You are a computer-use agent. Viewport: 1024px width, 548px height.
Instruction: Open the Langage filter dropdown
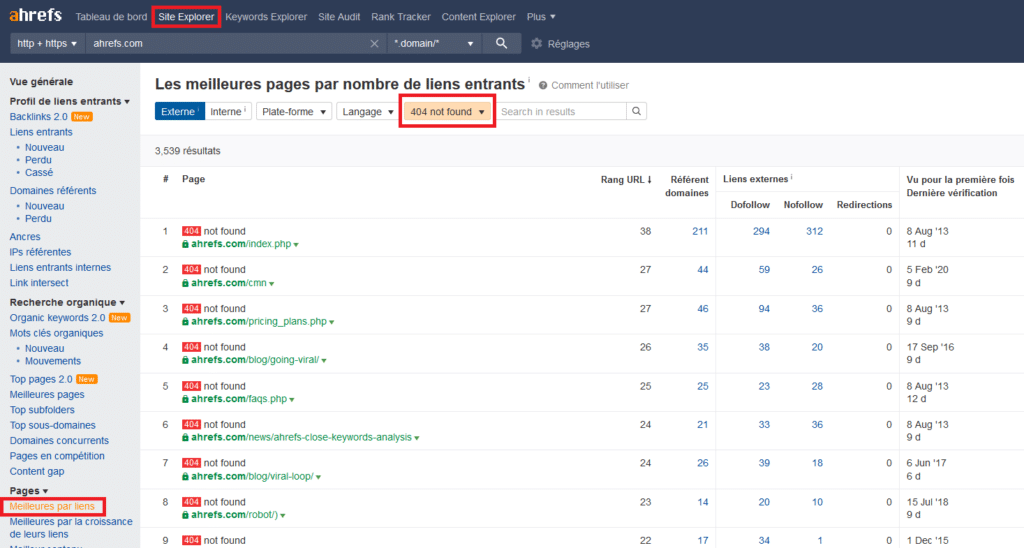coord(367,111)
